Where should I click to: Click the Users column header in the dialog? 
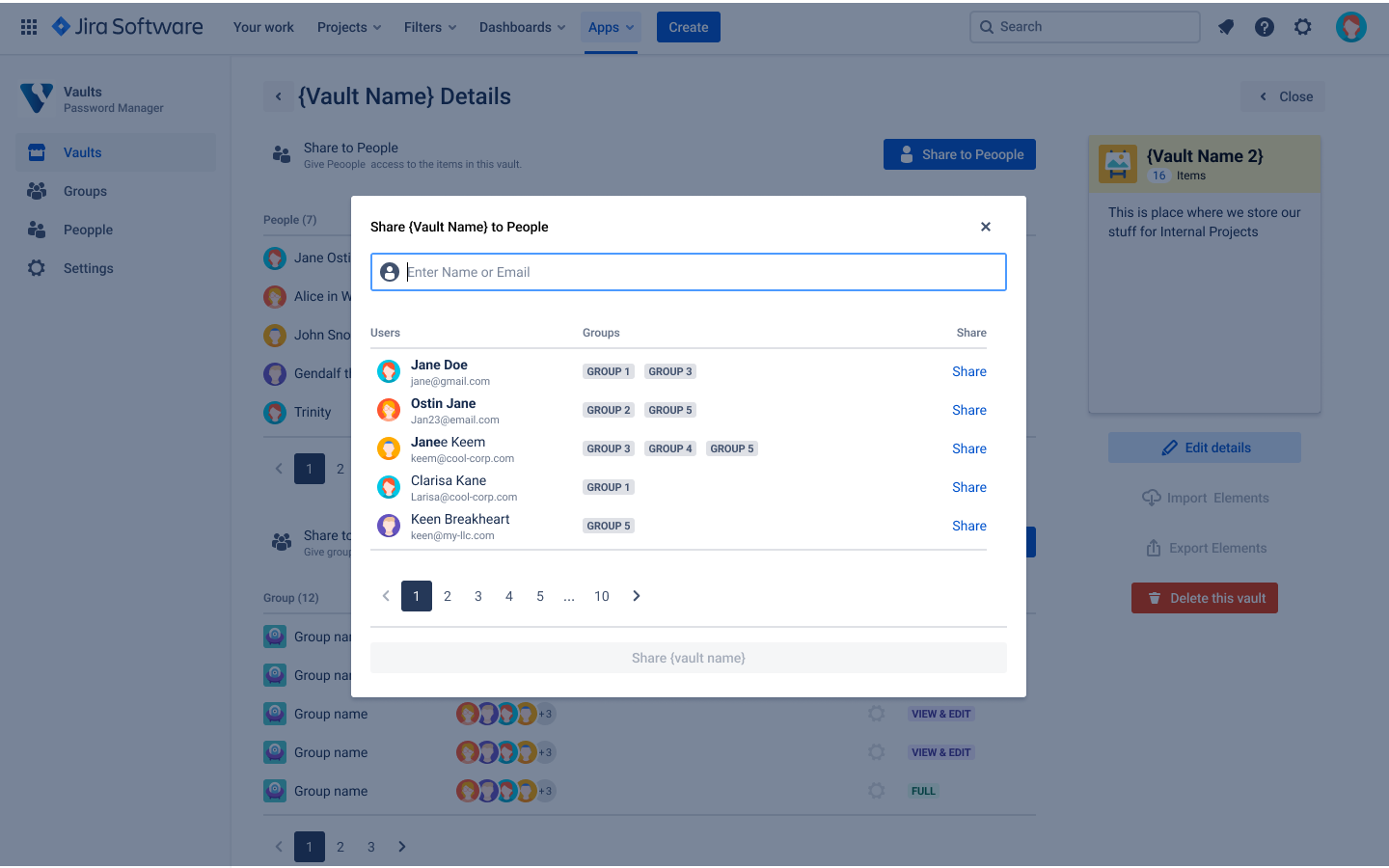point(385,333)
